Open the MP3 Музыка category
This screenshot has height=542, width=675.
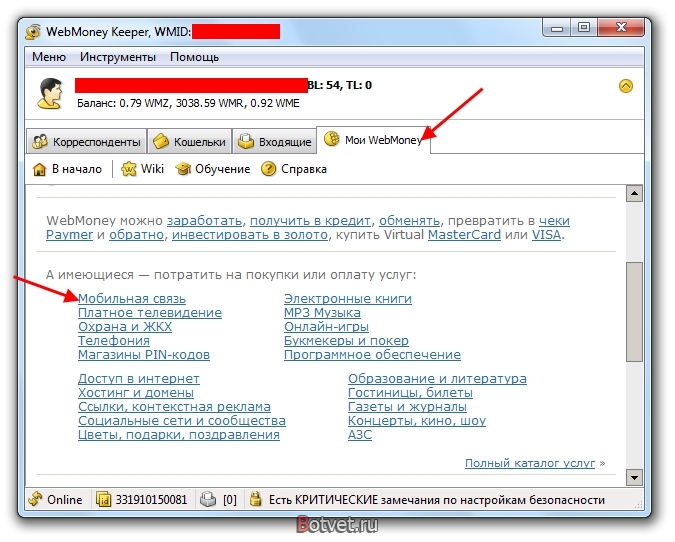pyautogui.click(x=322, y=313)
